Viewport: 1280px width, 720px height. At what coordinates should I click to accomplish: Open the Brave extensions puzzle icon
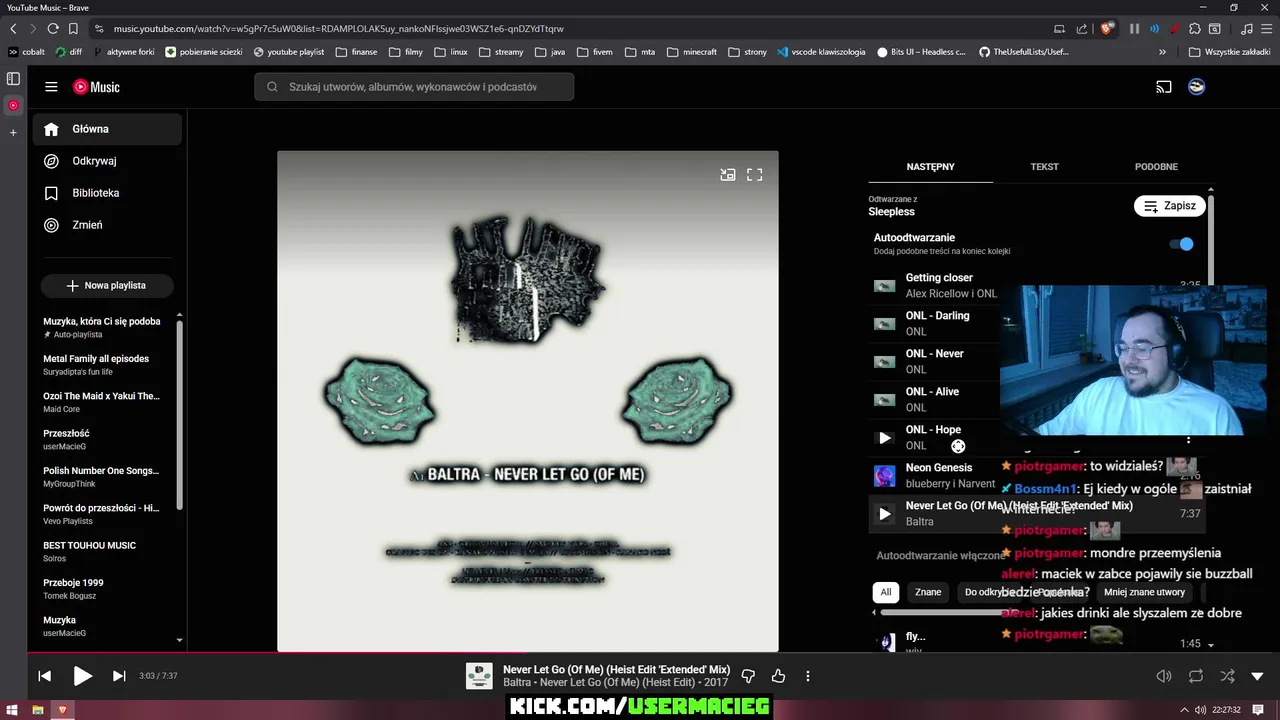tap(1195, 29)
